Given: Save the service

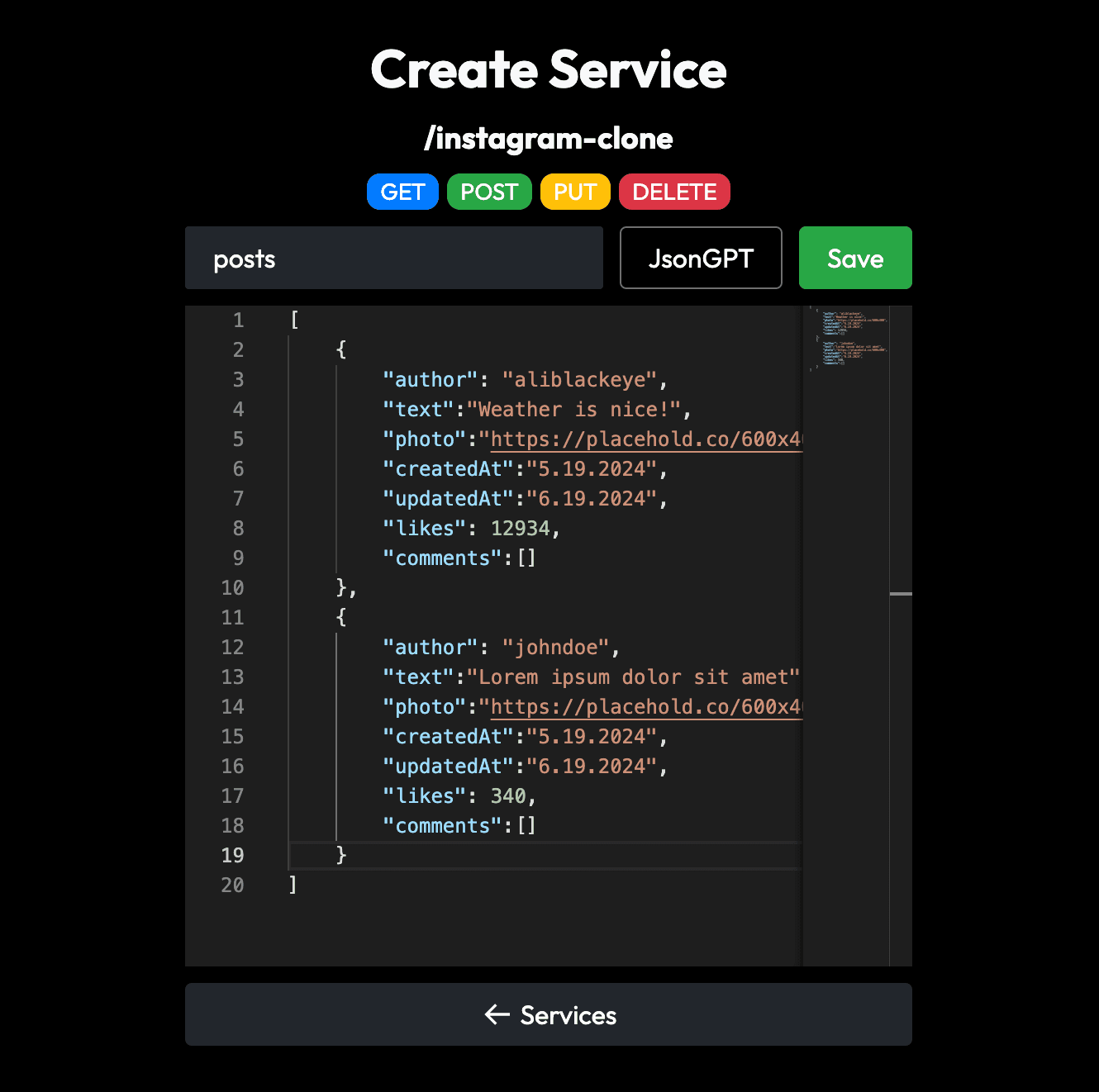Looking at the screenshot, I should click(855, 259).
